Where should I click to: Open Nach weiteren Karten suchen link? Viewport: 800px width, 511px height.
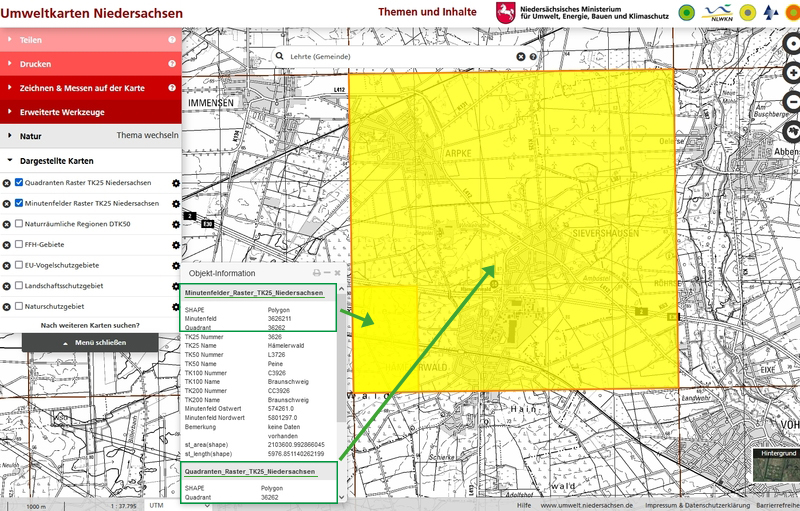(x=90, y=325)
